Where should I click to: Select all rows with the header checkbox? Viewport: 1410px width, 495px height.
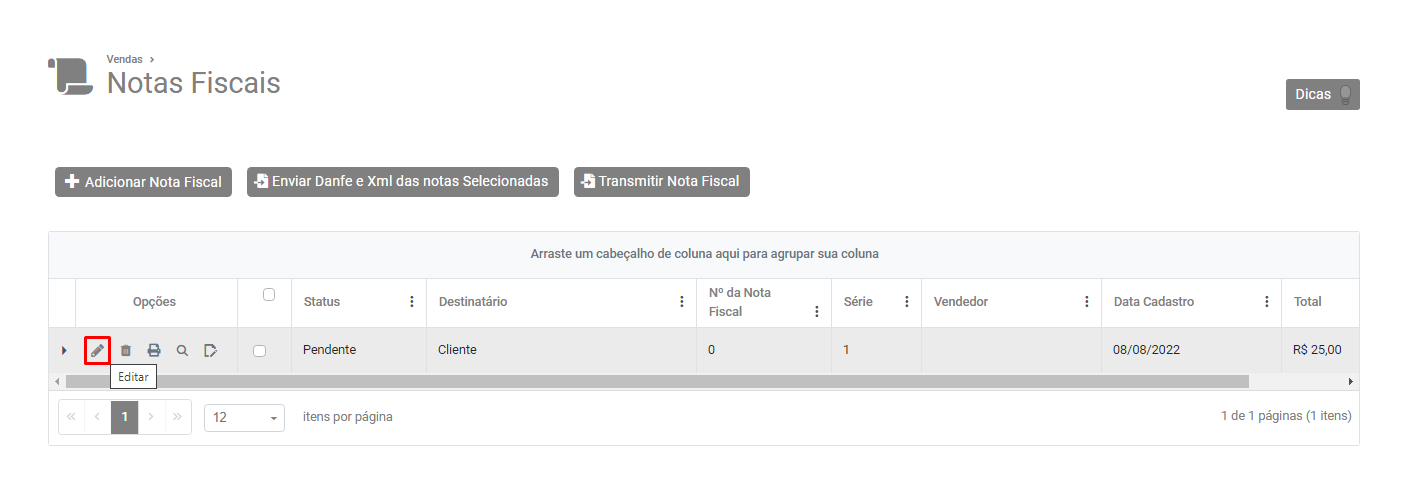(268, 295)
